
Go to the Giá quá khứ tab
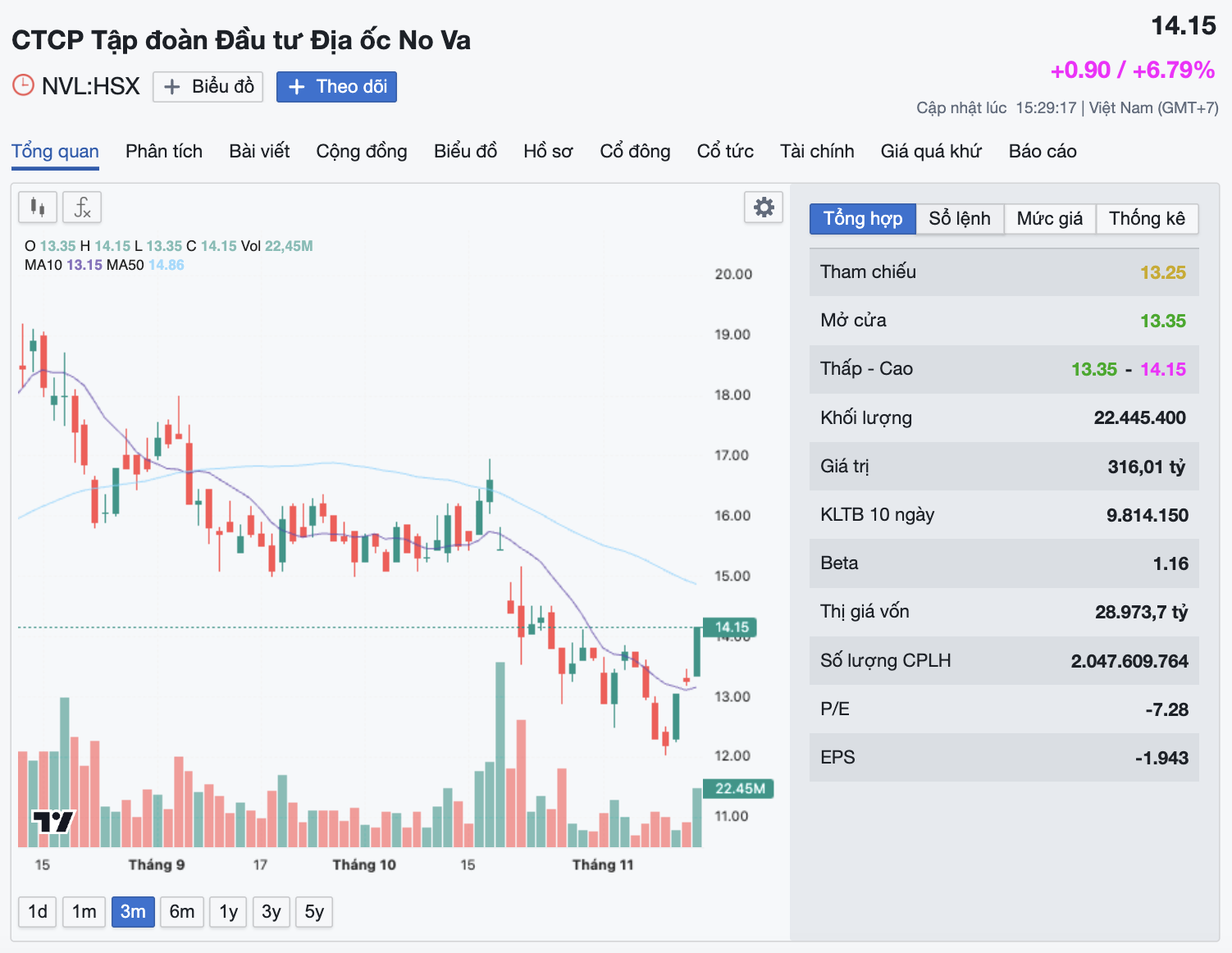point(931,151)
